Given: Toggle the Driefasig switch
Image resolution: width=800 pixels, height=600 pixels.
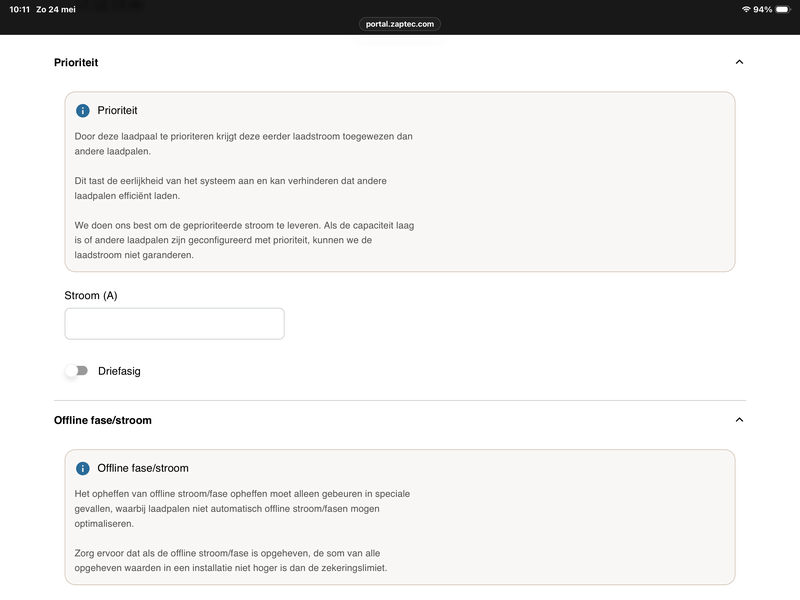Looking at the screenshot, I should (x=77, y=371).
